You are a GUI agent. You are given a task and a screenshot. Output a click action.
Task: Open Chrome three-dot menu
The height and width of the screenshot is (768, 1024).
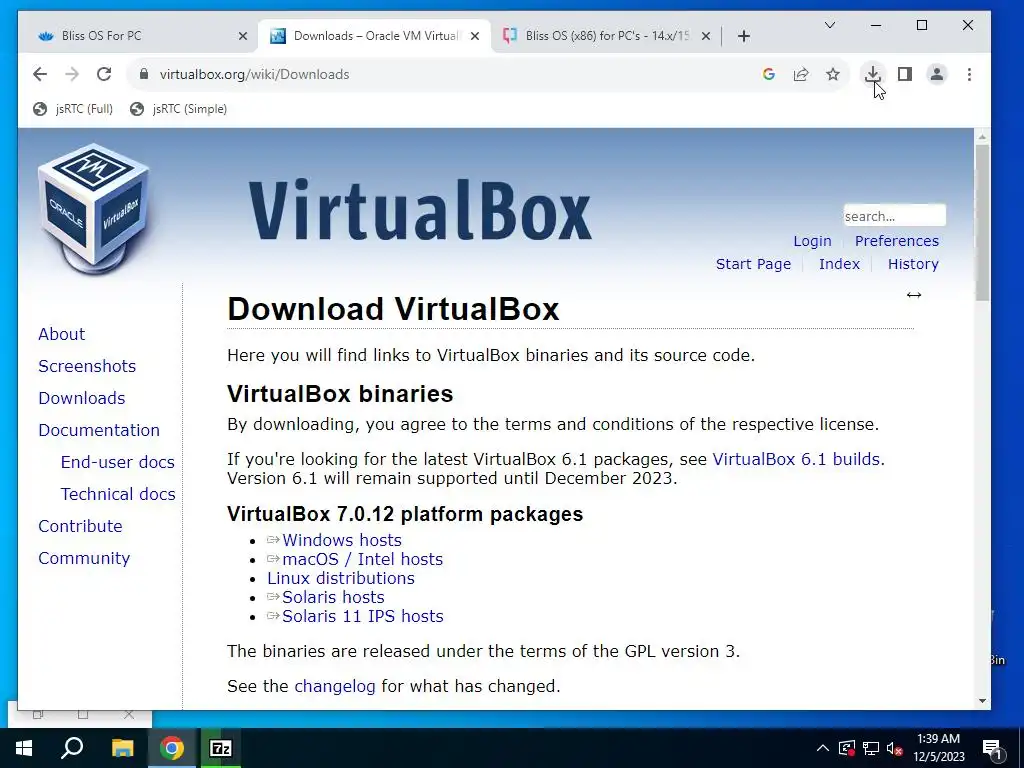click(969, 74)
